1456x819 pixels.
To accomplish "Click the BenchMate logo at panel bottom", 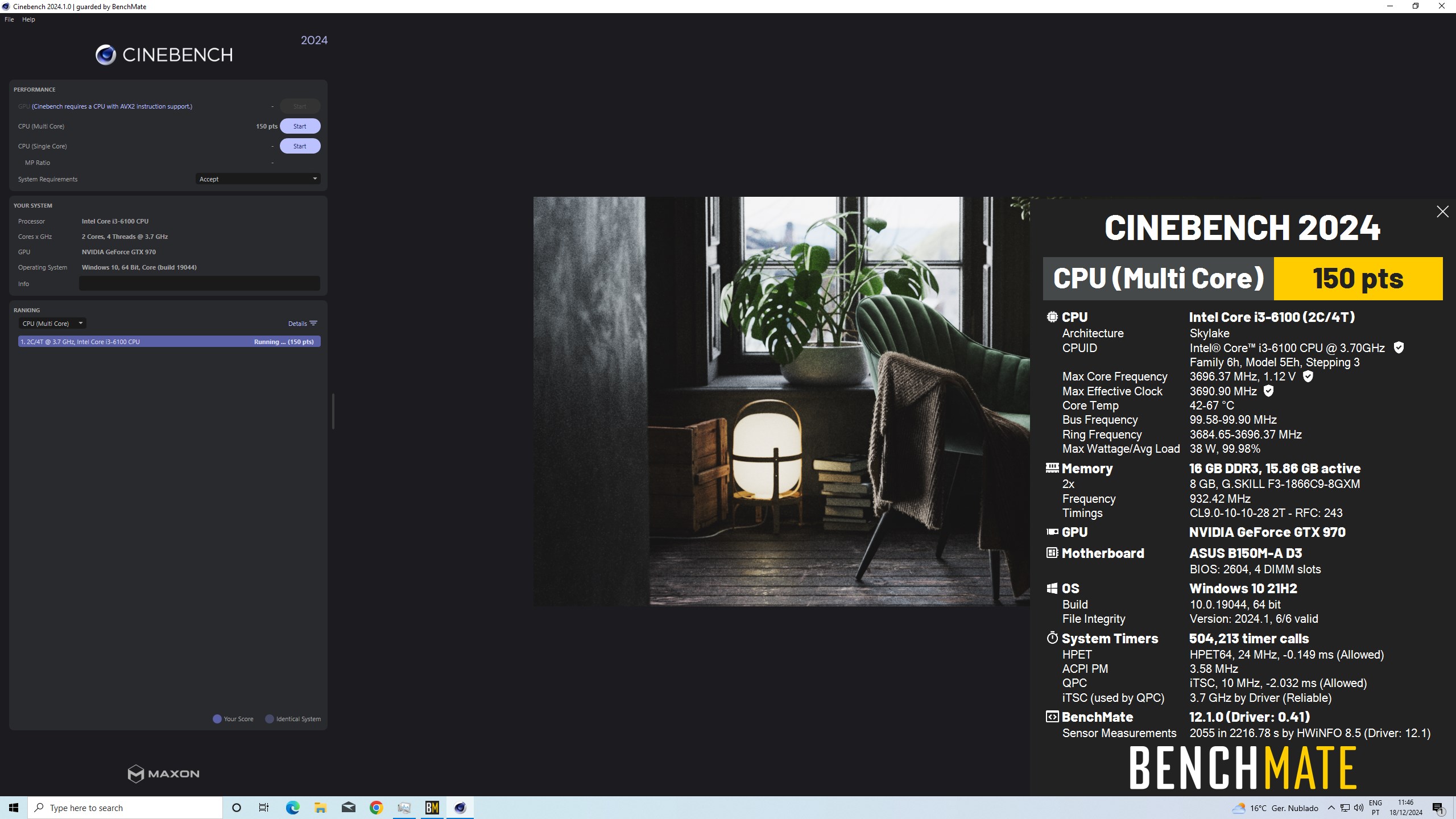I will click(1243, 767).
